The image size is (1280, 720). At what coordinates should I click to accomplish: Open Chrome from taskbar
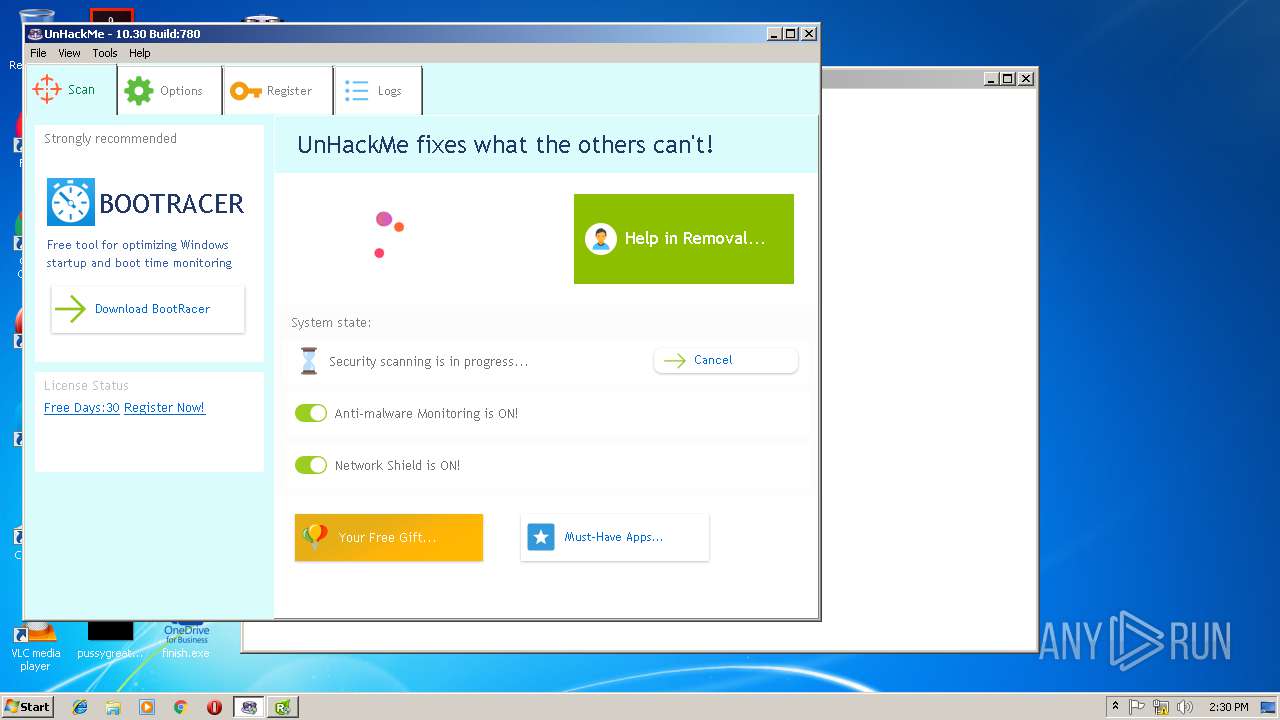click(x=180, y=707)
